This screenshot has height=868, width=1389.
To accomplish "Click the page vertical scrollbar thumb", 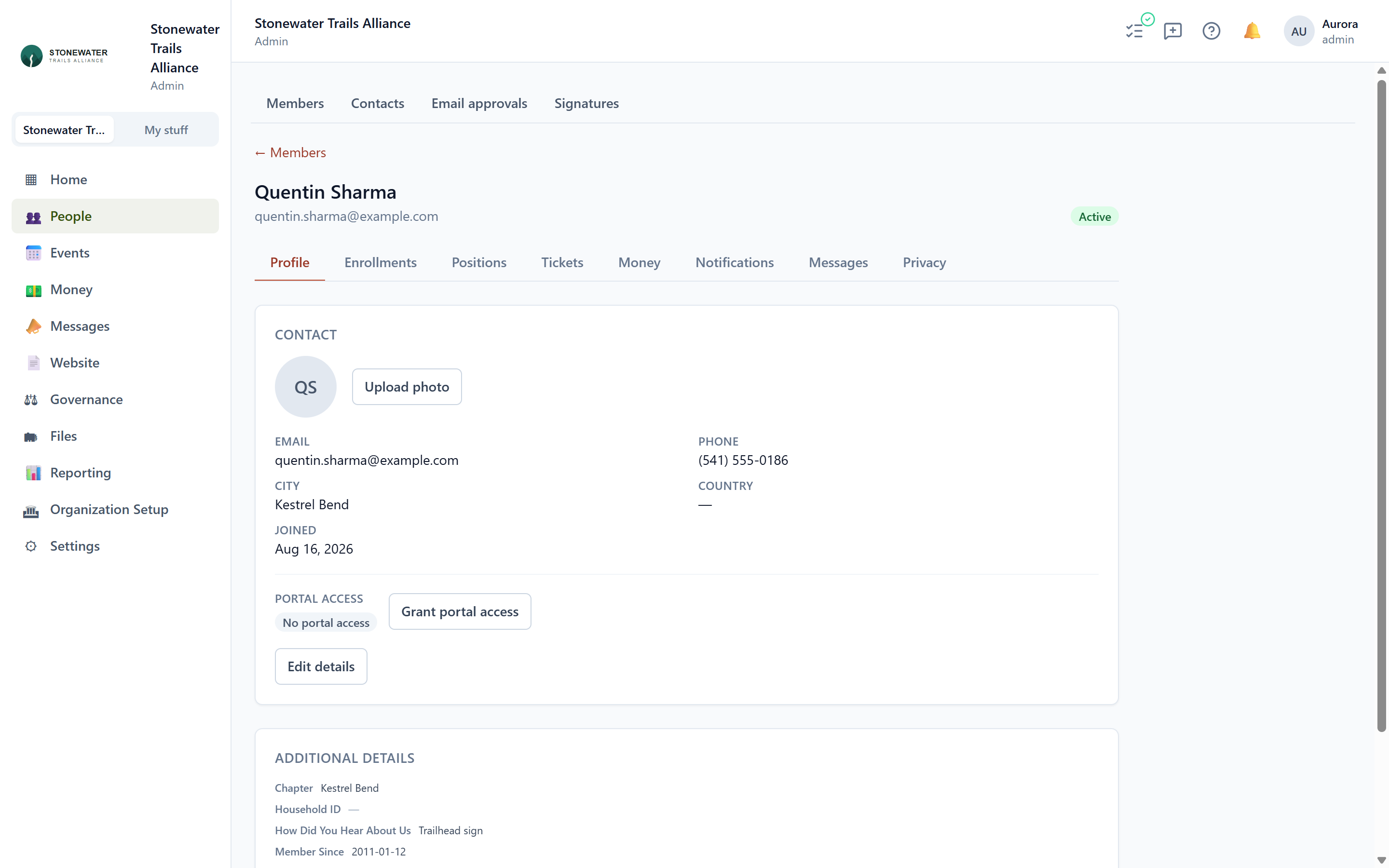I will (x=1382, y=407).
